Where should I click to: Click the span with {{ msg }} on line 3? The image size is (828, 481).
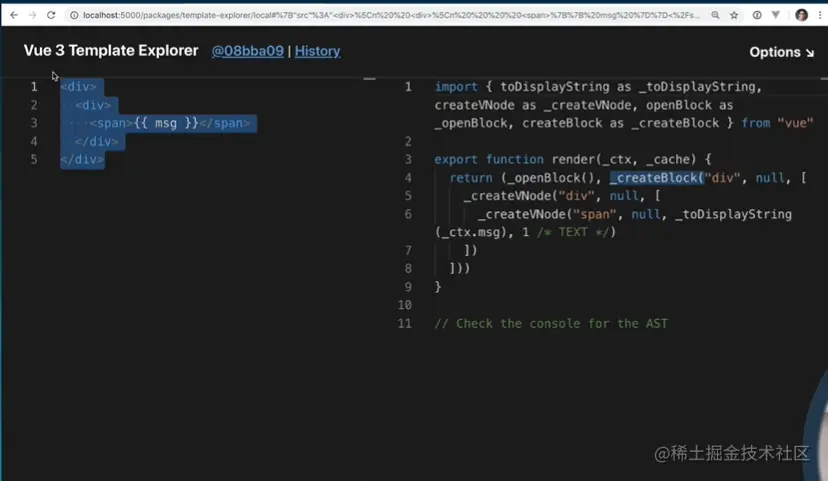[x=170, y=123]
